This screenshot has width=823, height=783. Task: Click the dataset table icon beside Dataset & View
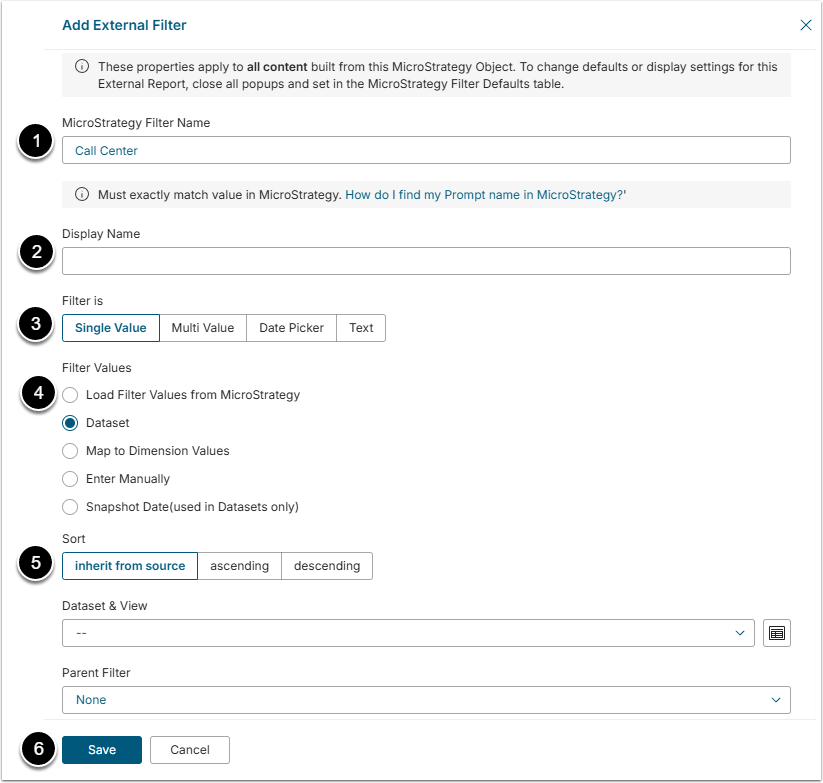(x=777, y=633)
